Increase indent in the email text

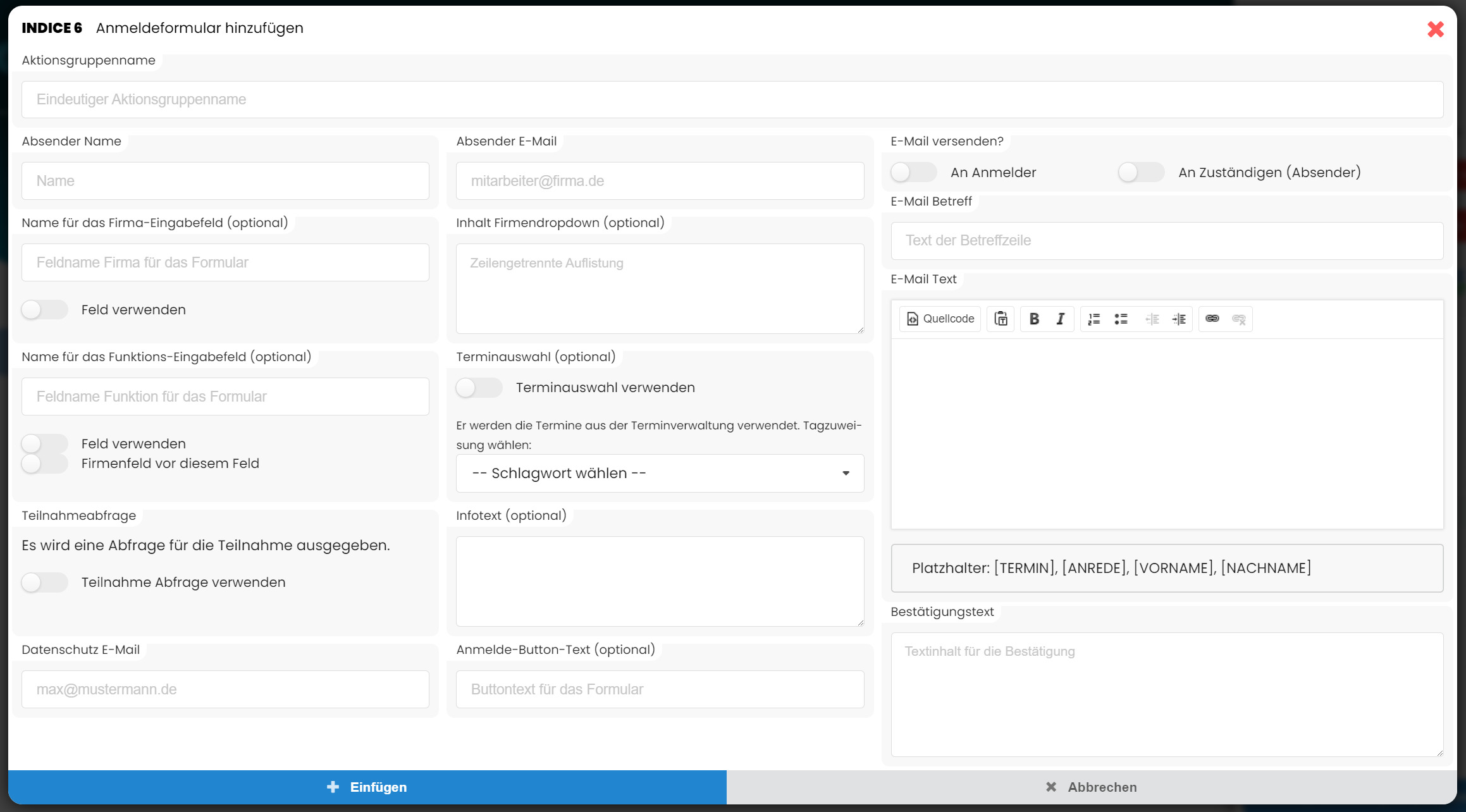[x=1179, y=319]
